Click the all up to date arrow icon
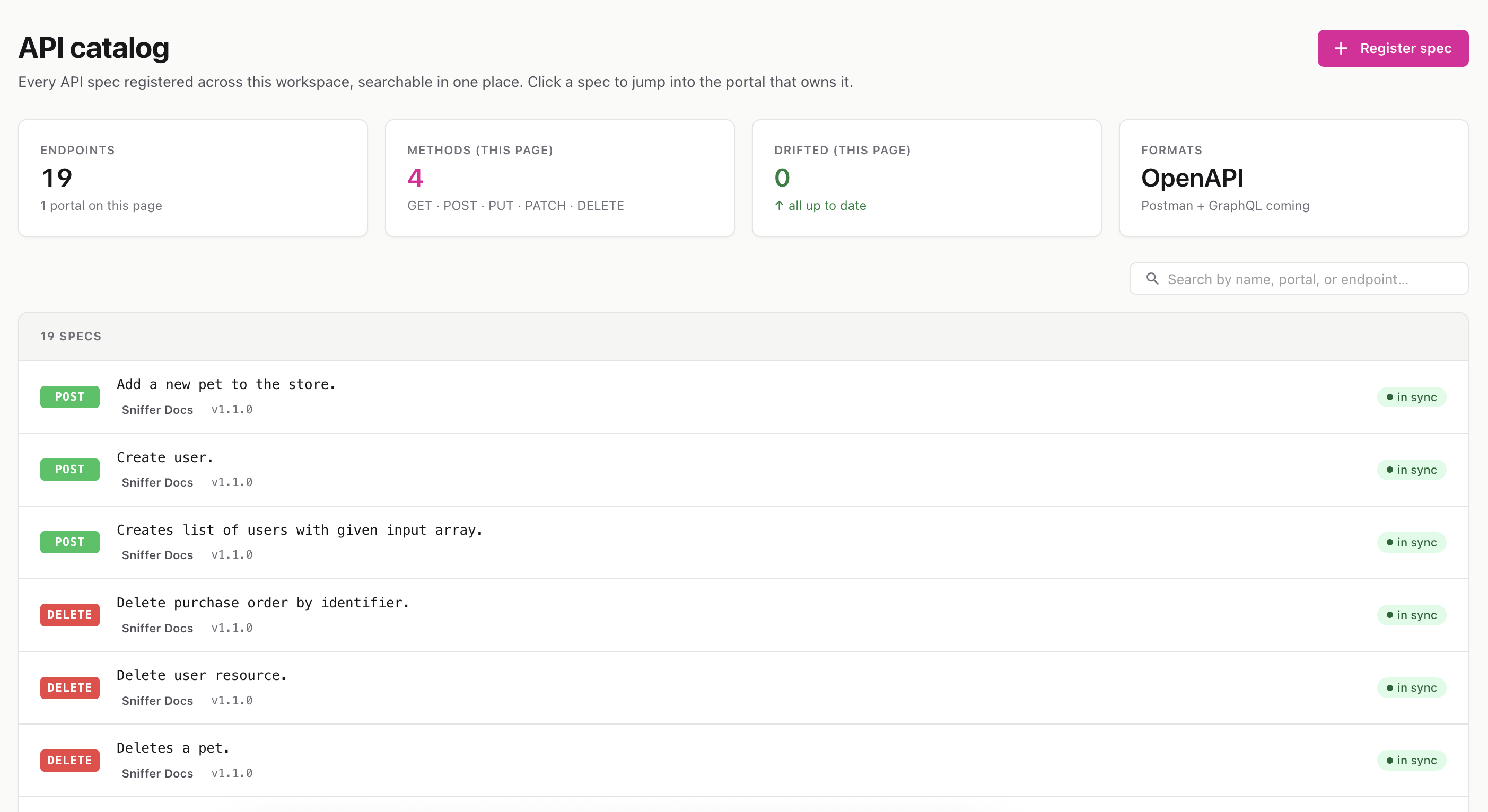Screen dimensions: 1488x812 click(x=779, y=206)
